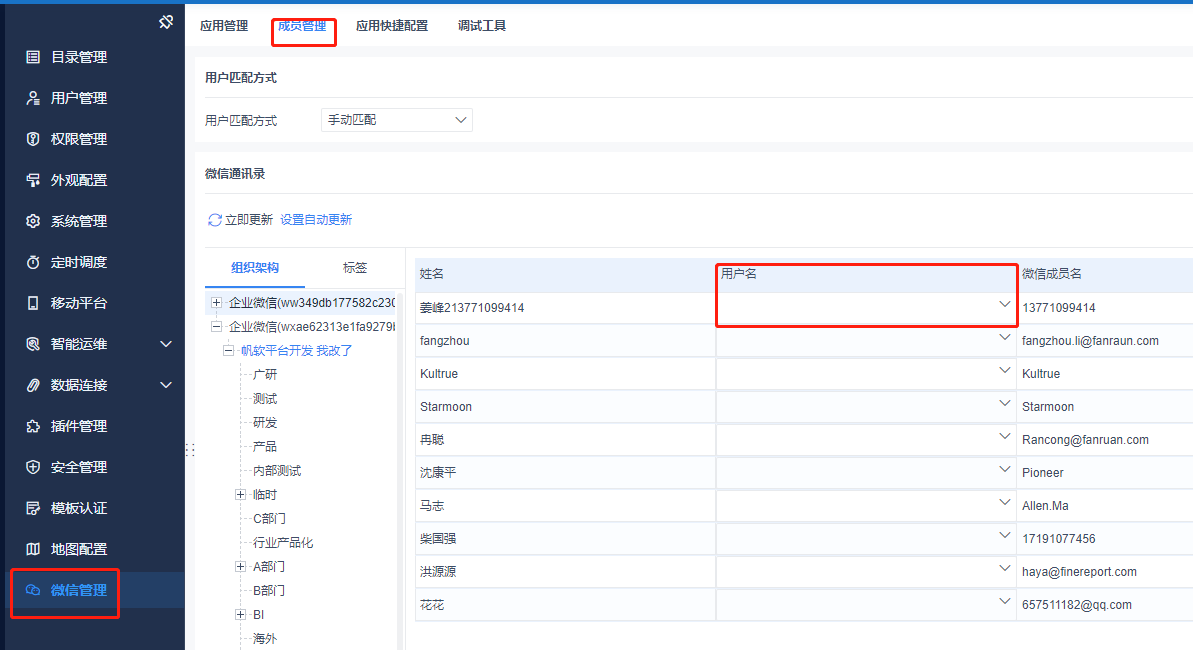Click the 权限管理 shield icon
This screenshot has width=1193, height=650.
[33, 139]
